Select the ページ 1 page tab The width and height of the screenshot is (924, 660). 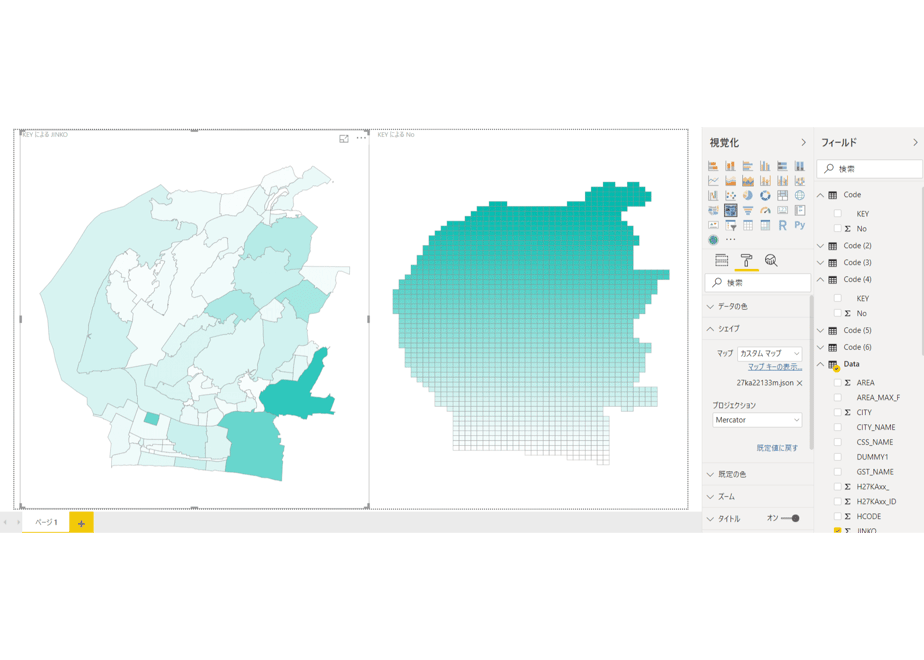[x=46, y=523]
